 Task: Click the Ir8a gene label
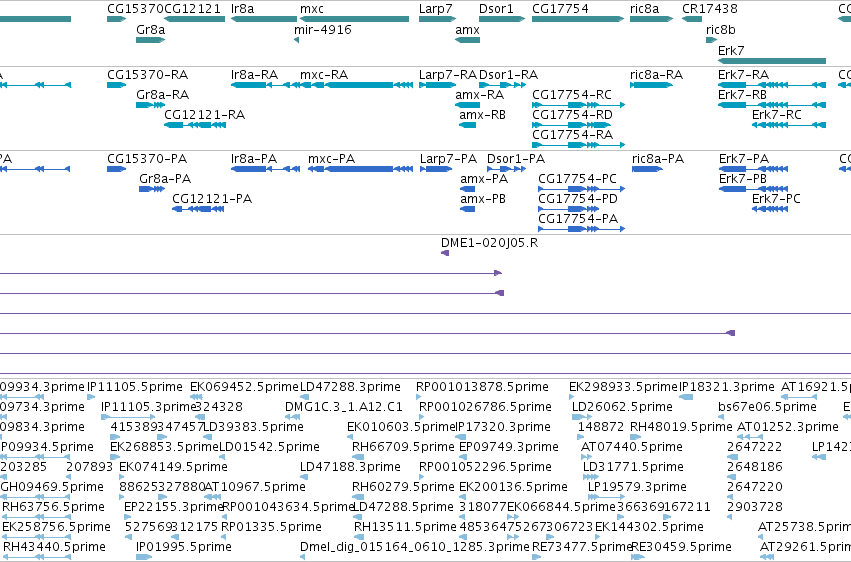tap(242, 9)
